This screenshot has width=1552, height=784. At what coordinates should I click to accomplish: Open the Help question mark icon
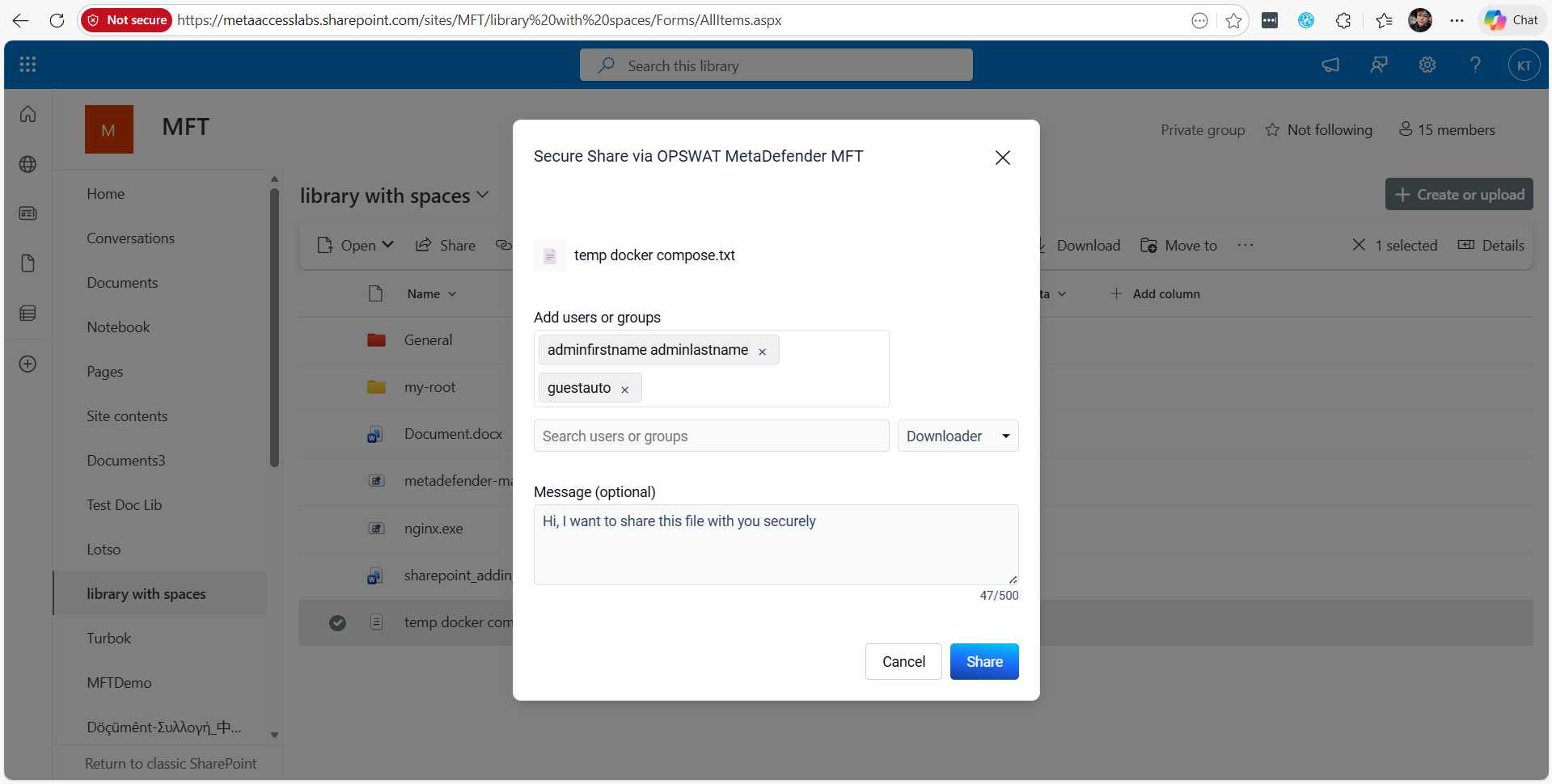tap(1475, 65)
